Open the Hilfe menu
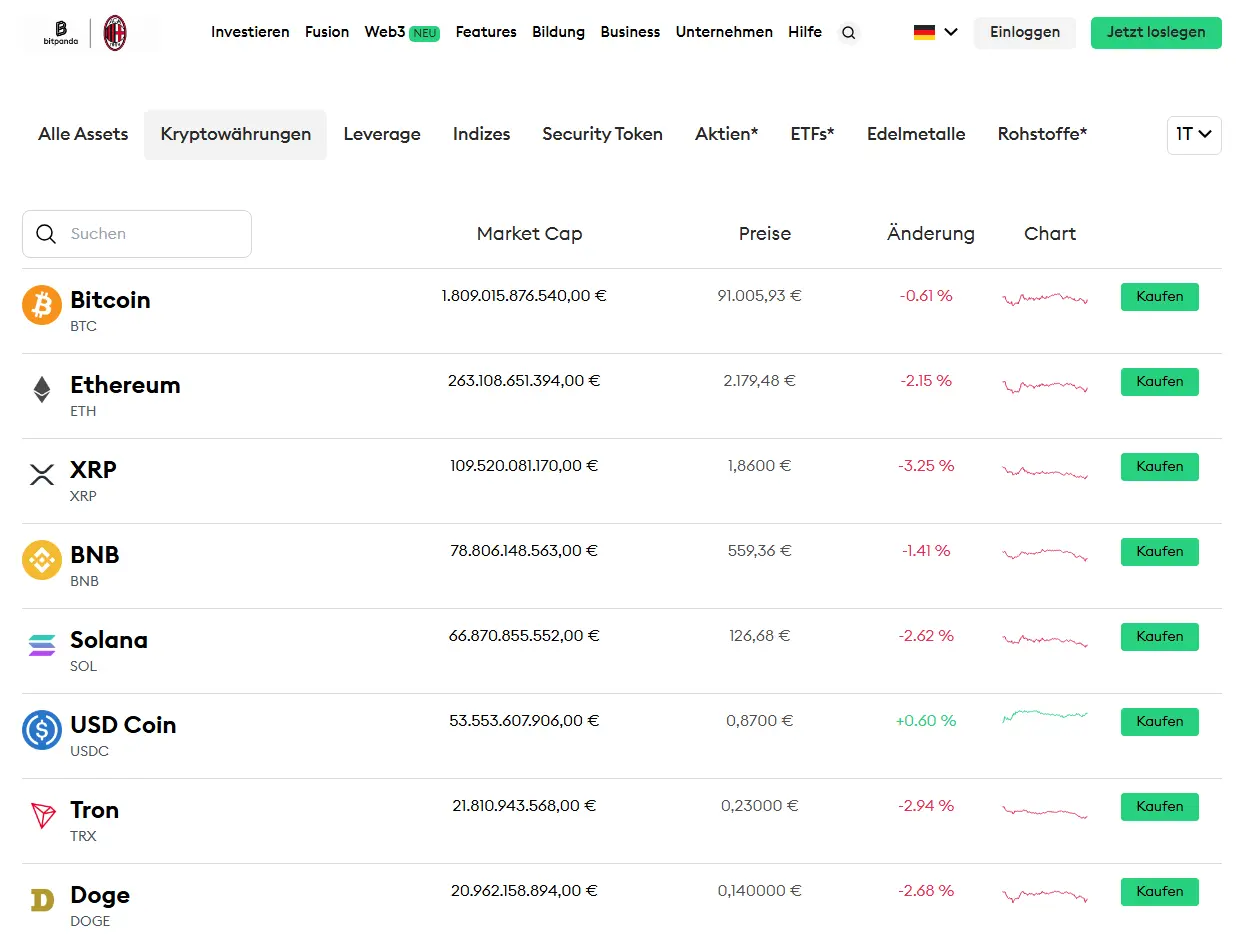The image size is (1250, 934). tap(805, 32)
